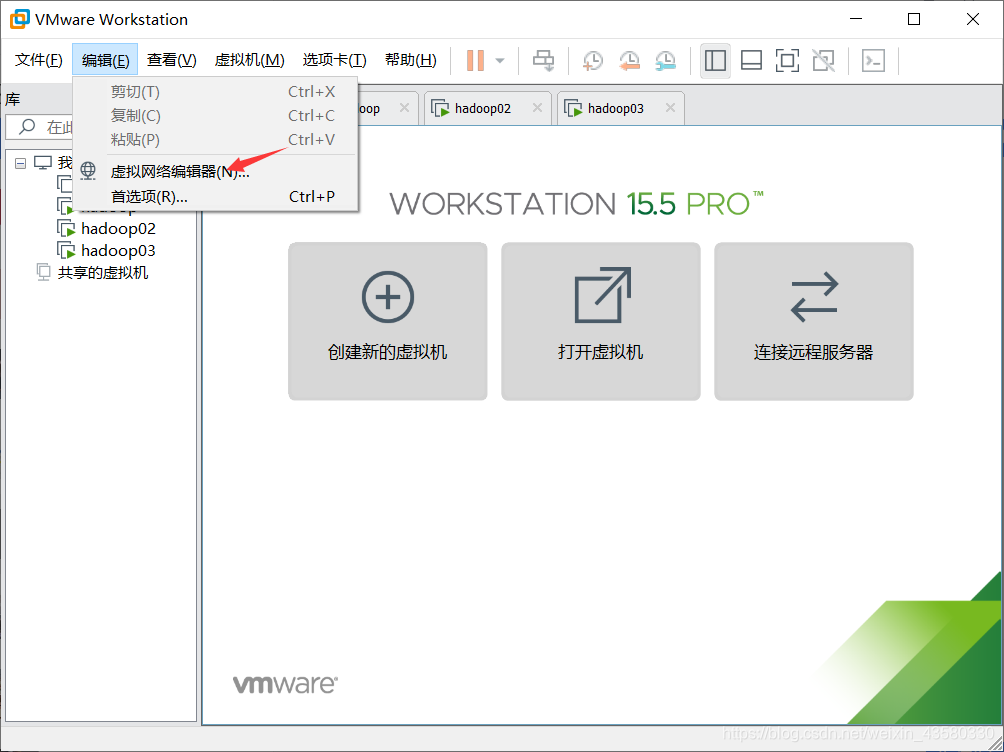Screen dimensions: 1004x752
Task: Click the 创建新的虚拟机 tile
Action: point(387,321)
